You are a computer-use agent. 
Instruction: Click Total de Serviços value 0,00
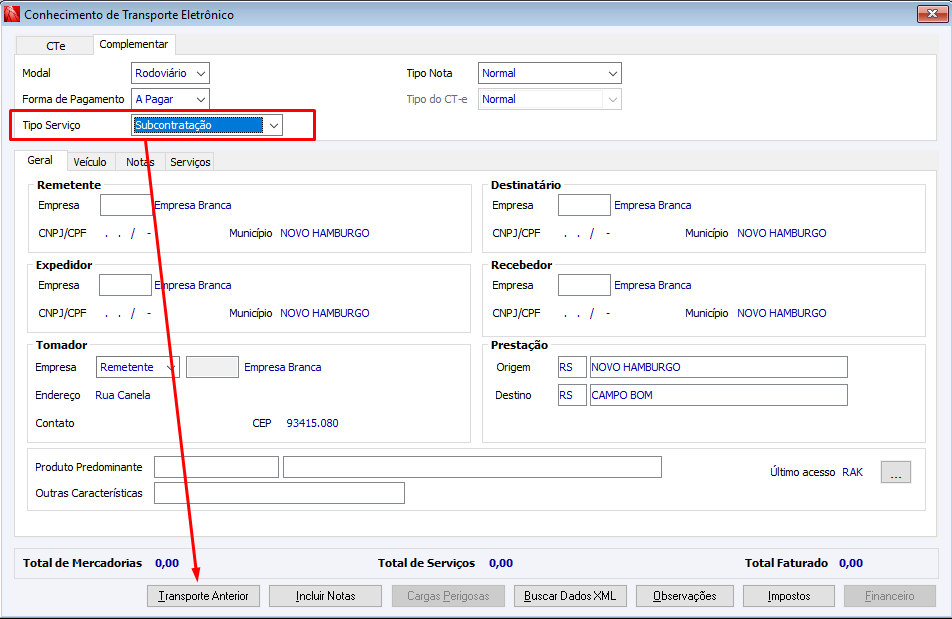tap(501, 563)
